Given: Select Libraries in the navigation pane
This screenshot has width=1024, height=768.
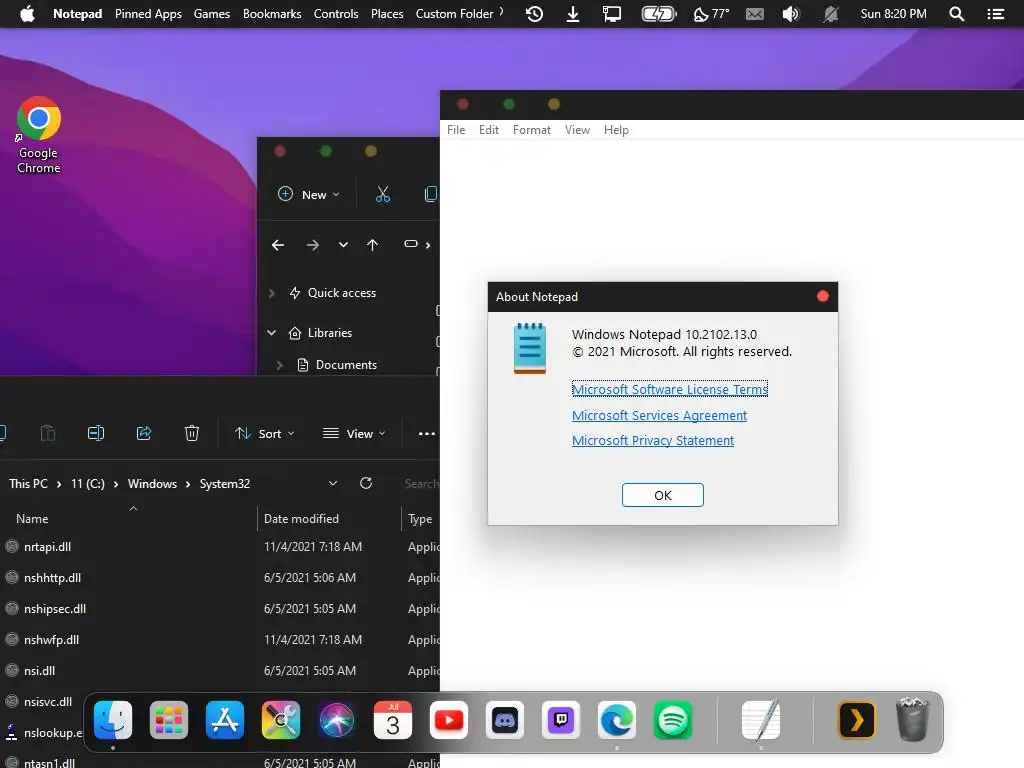Looking at the screenshot, I should click(330, 332).
